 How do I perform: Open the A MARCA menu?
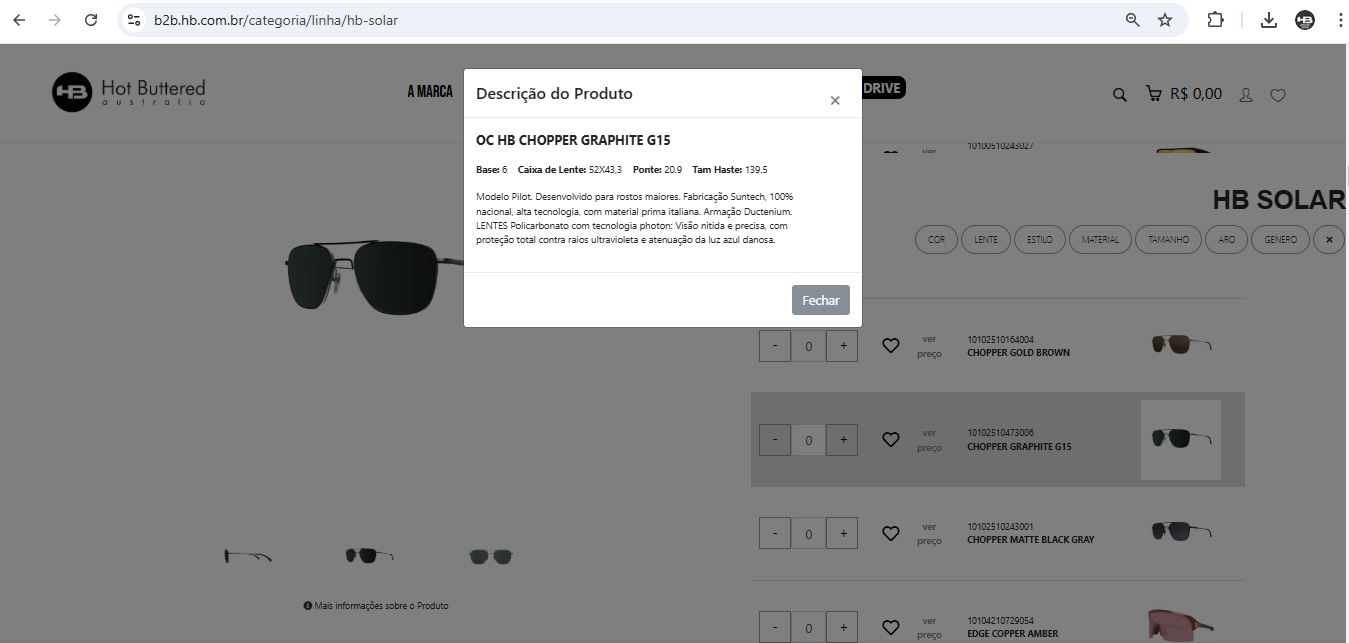(430, 91)
